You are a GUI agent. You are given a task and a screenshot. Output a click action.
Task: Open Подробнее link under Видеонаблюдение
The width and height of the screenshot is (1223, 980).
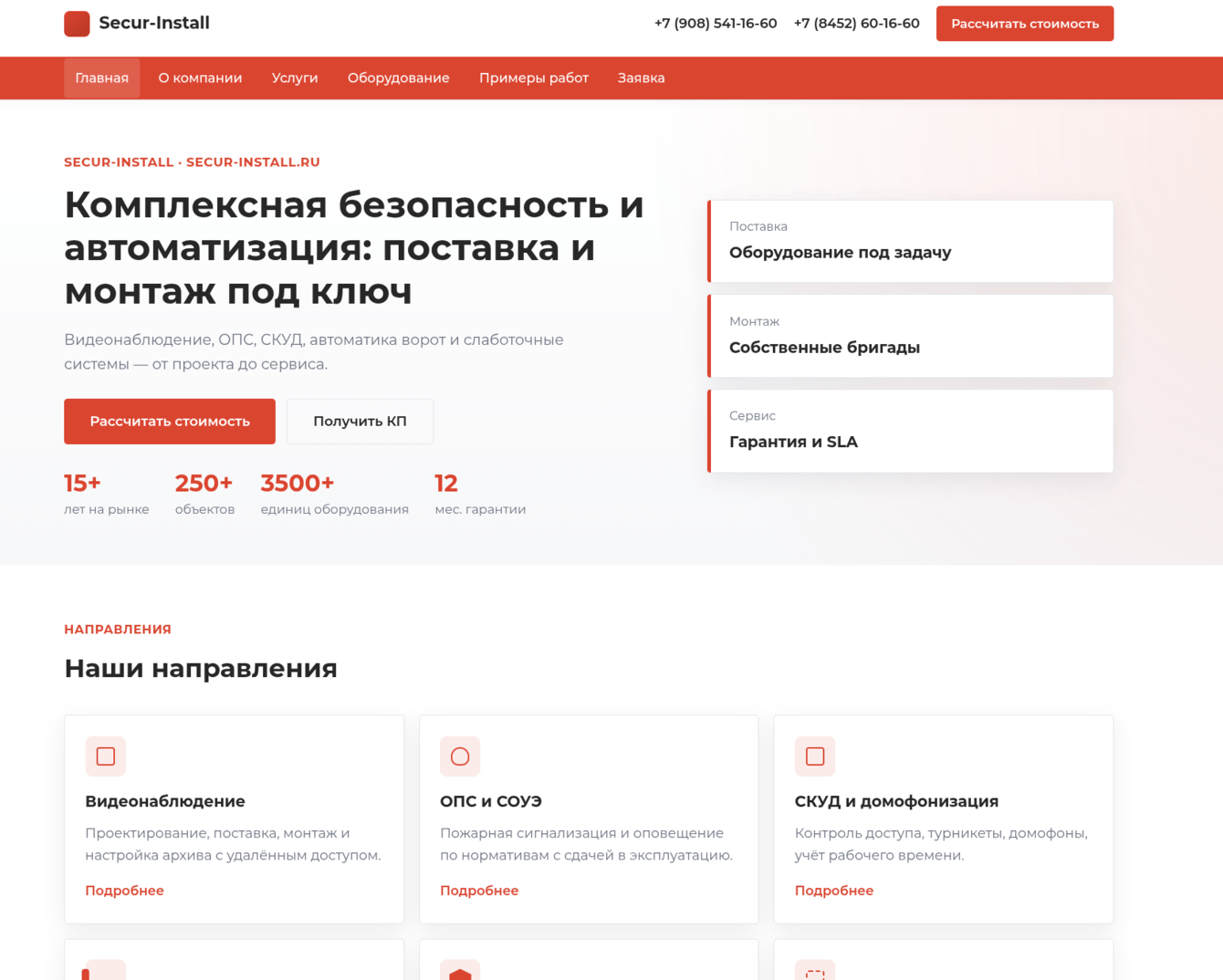pos(125,891)
